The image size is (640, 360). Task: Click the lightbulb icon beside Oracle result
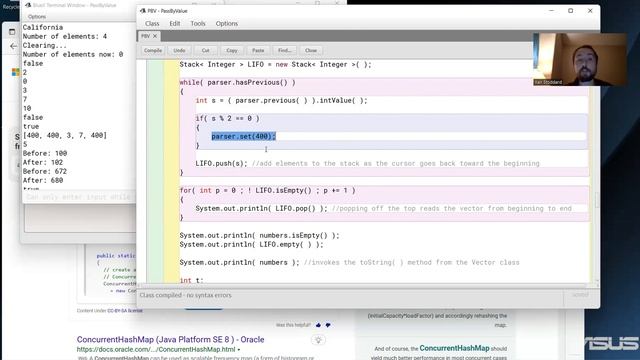click(x=318, y=340)
